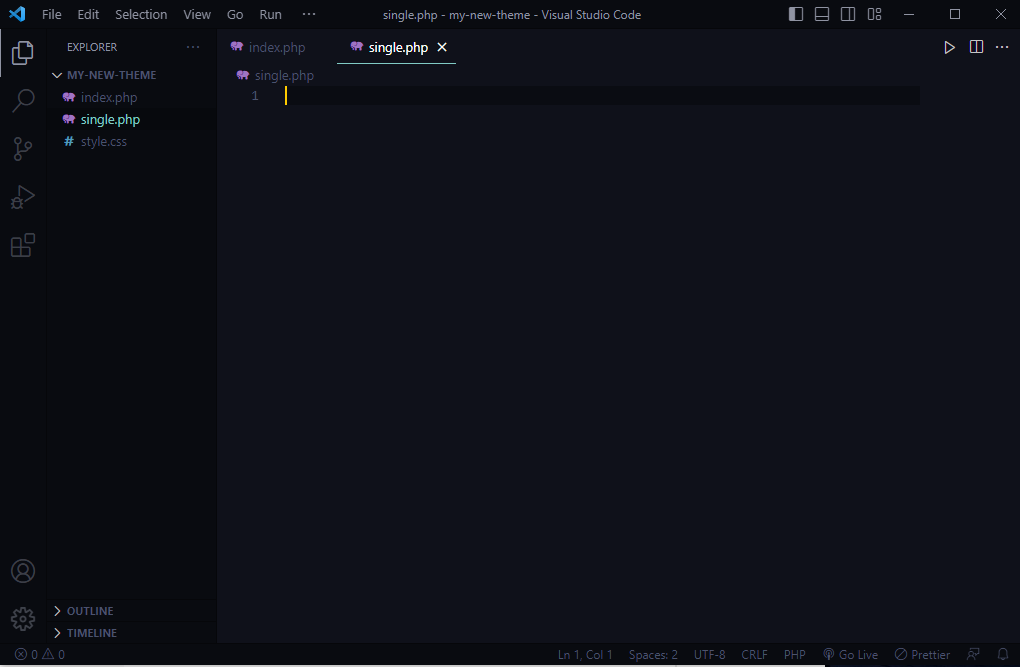Open the Run and Debug view

[x=23, y=197]
